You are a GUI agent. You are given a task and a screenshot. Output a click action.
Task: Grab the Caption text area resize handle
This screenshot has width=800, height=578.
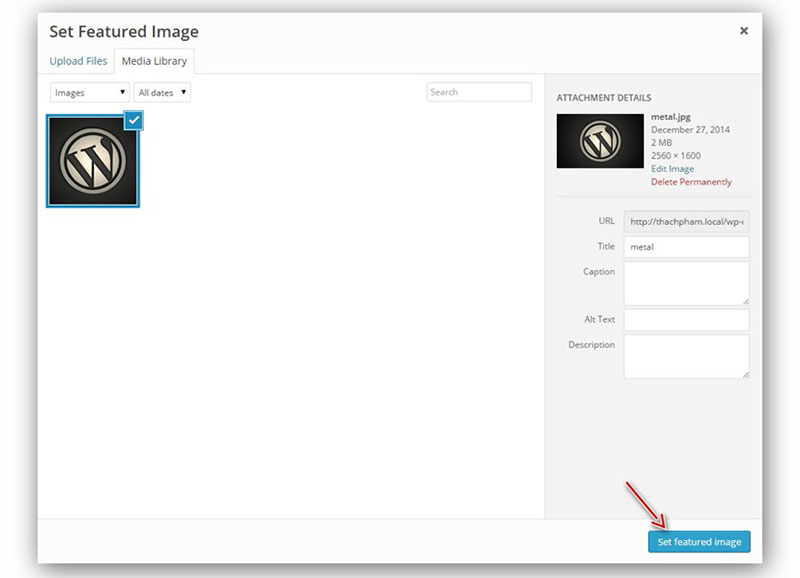[745, 301]
